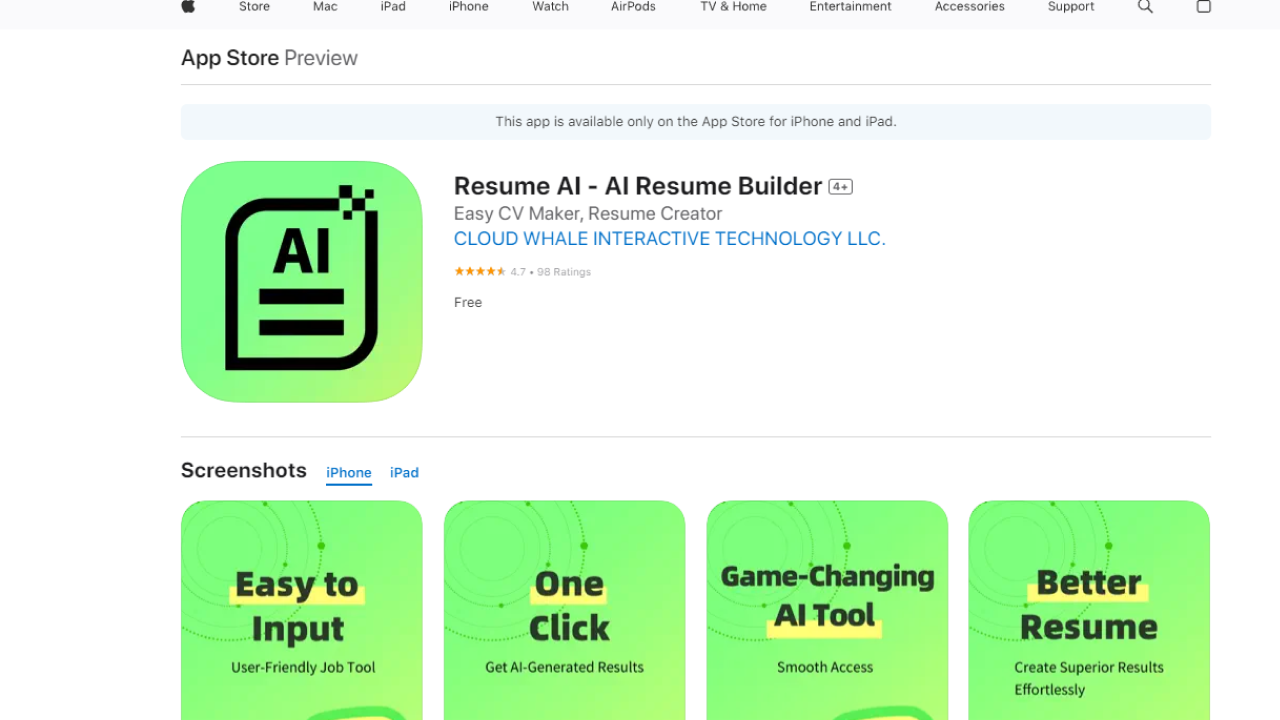The height and width of the screenshot is (720, 1280).
Task: Open the Easy to Input screenshot
Action: [302, 610]
